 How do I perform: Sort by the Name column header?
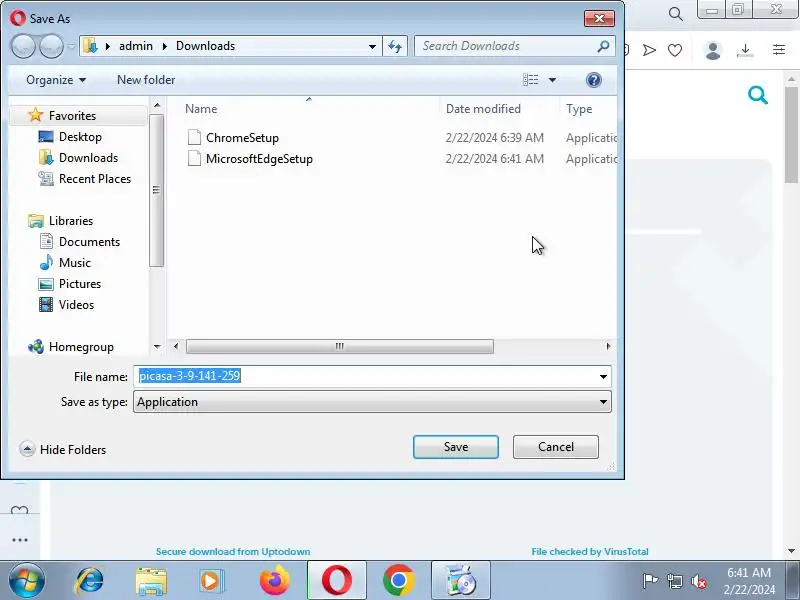[x=201, y=109]
